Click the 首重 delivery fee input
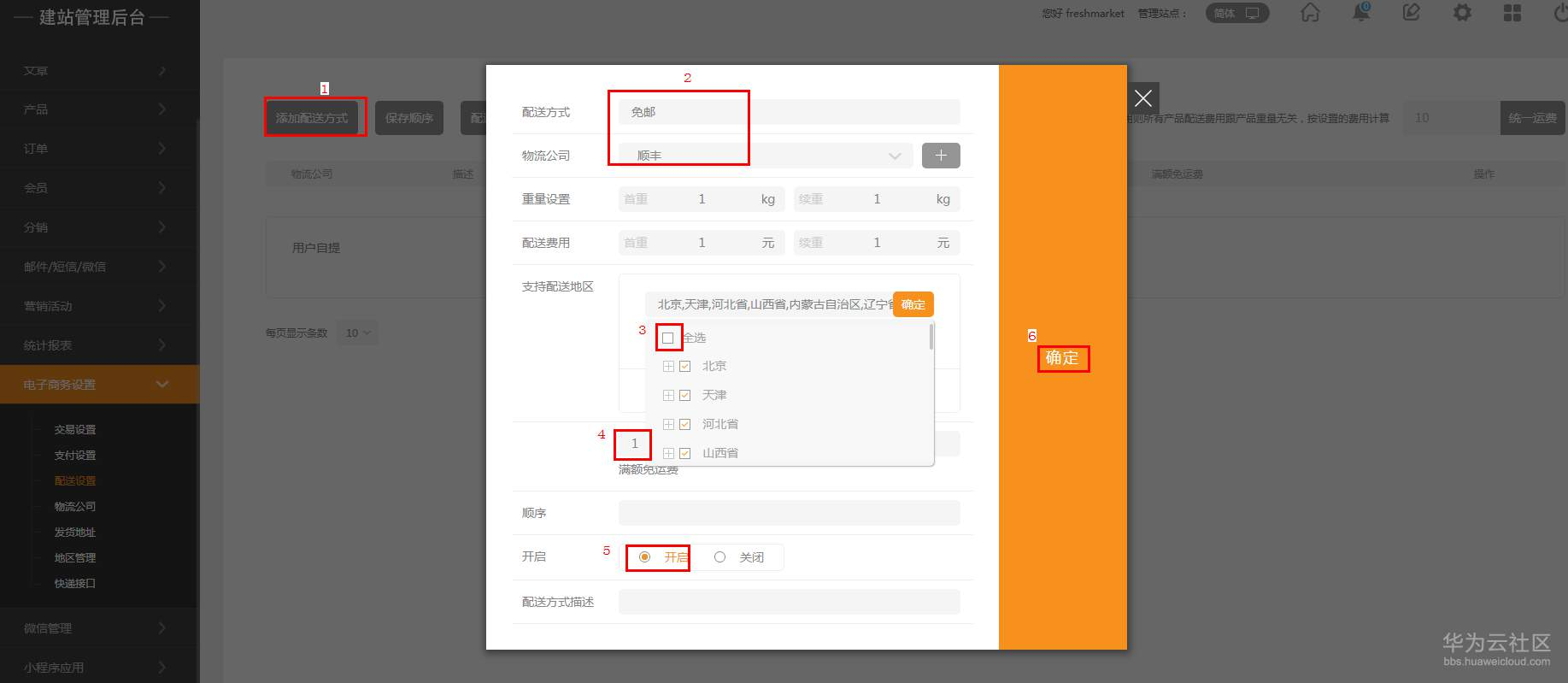Screen dimensions: 1568x683 coord(702,243)
